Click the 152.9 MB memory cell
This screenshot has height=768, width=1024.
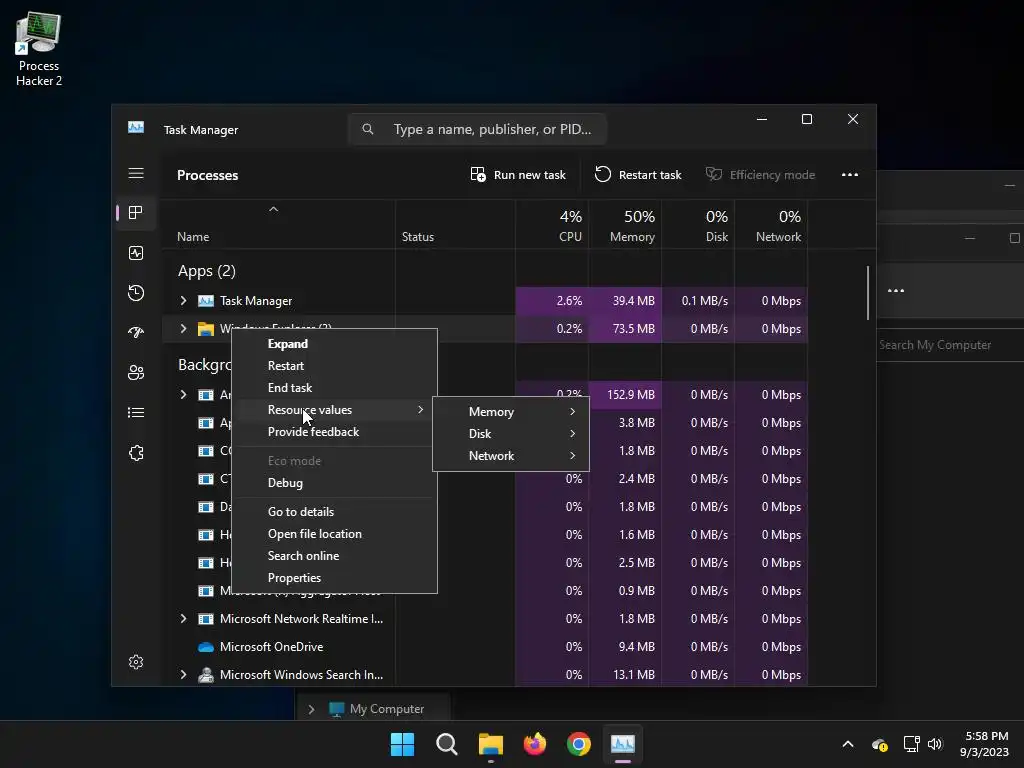coord(625,394)
